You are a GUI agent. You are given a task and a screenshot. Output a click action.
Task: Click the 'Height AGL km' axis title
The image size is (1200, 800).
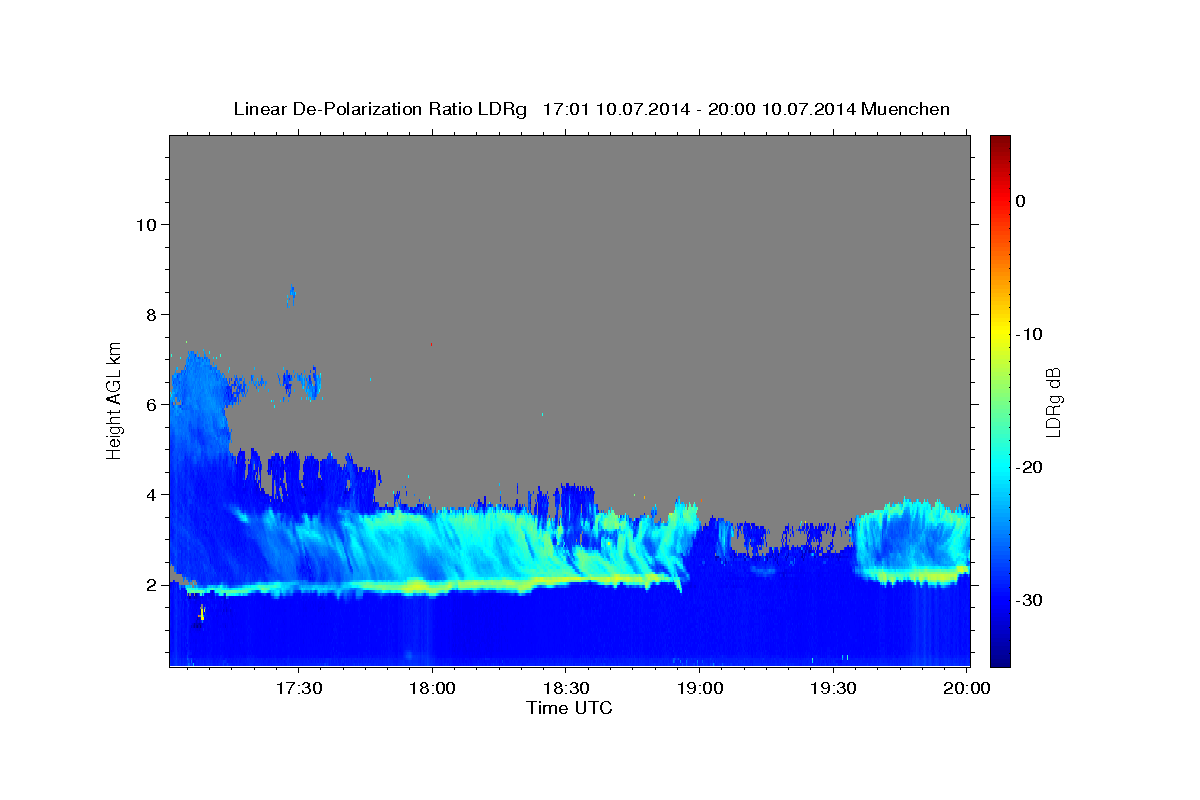[x=114, y=400]
